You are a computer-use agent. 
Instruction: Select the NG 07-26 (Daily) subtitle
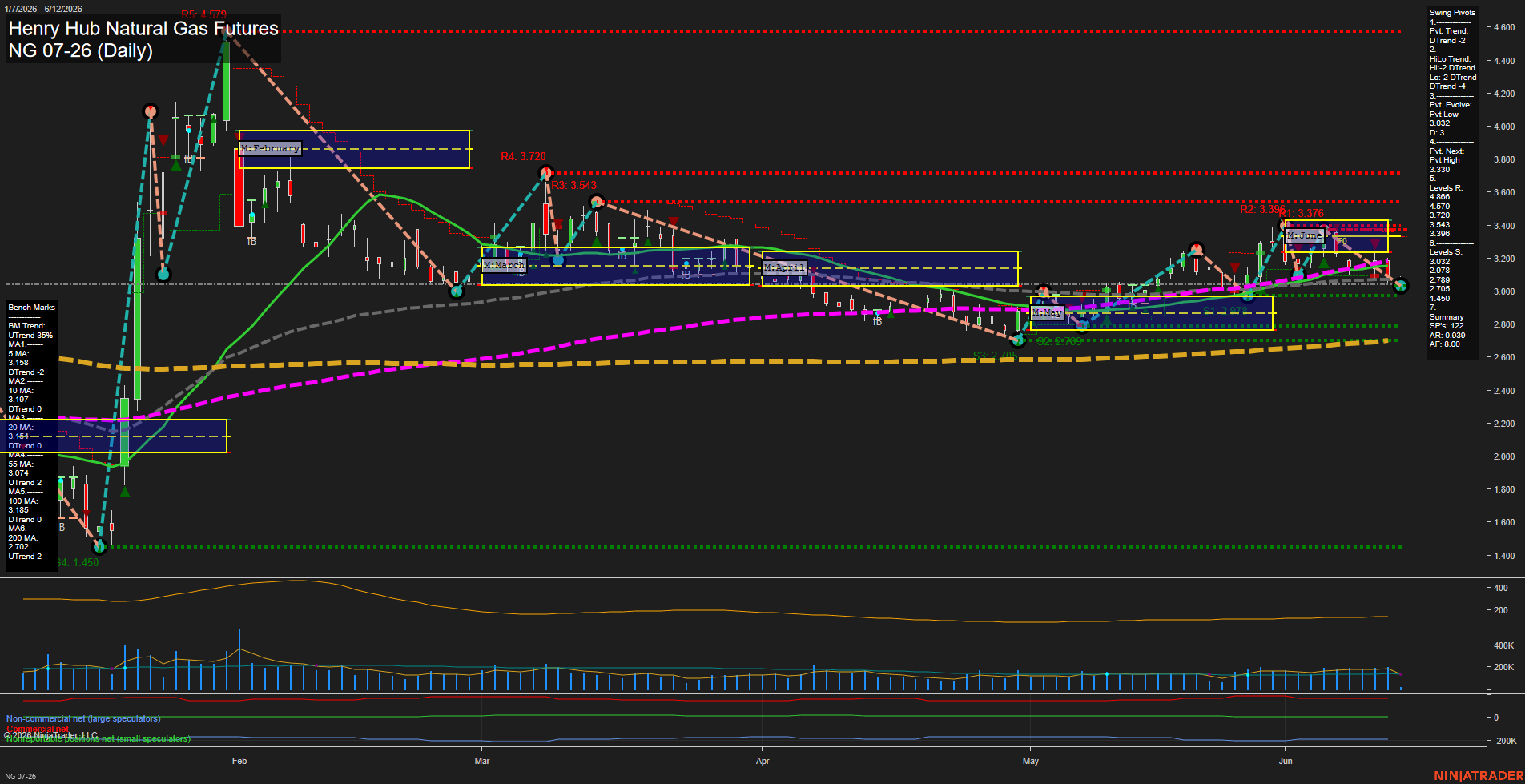[80, 50]
